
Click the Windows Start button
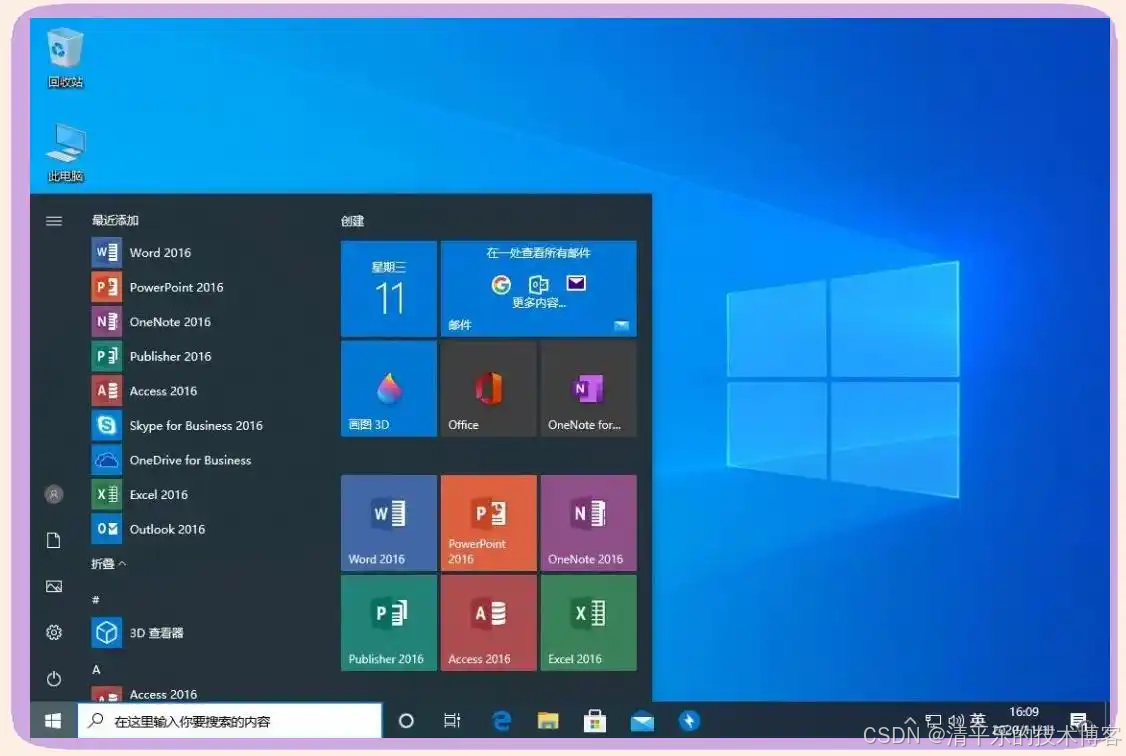tap(53, 720)
